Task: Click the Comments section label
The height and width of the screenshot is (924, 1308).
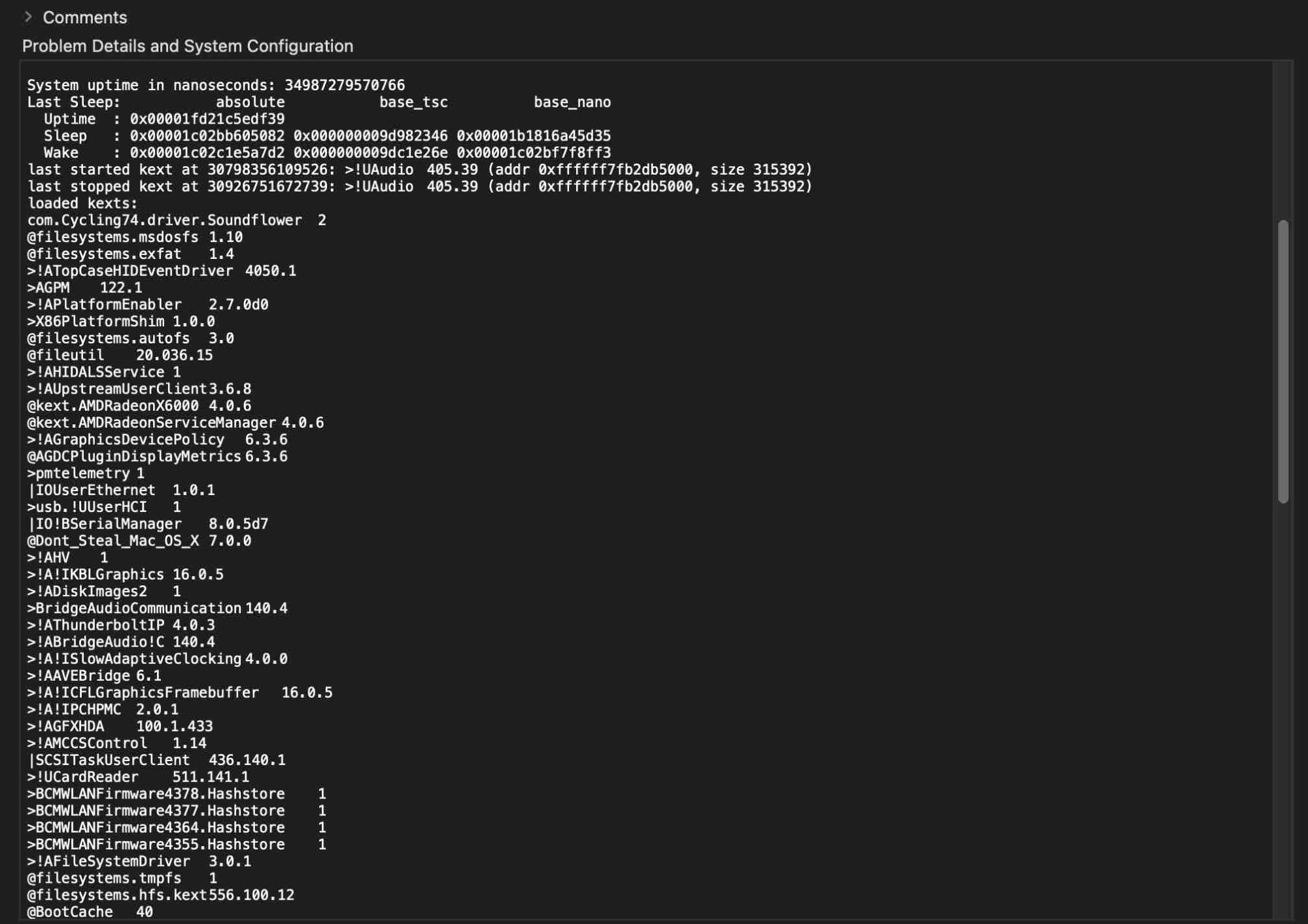Action: click(84, 18)
